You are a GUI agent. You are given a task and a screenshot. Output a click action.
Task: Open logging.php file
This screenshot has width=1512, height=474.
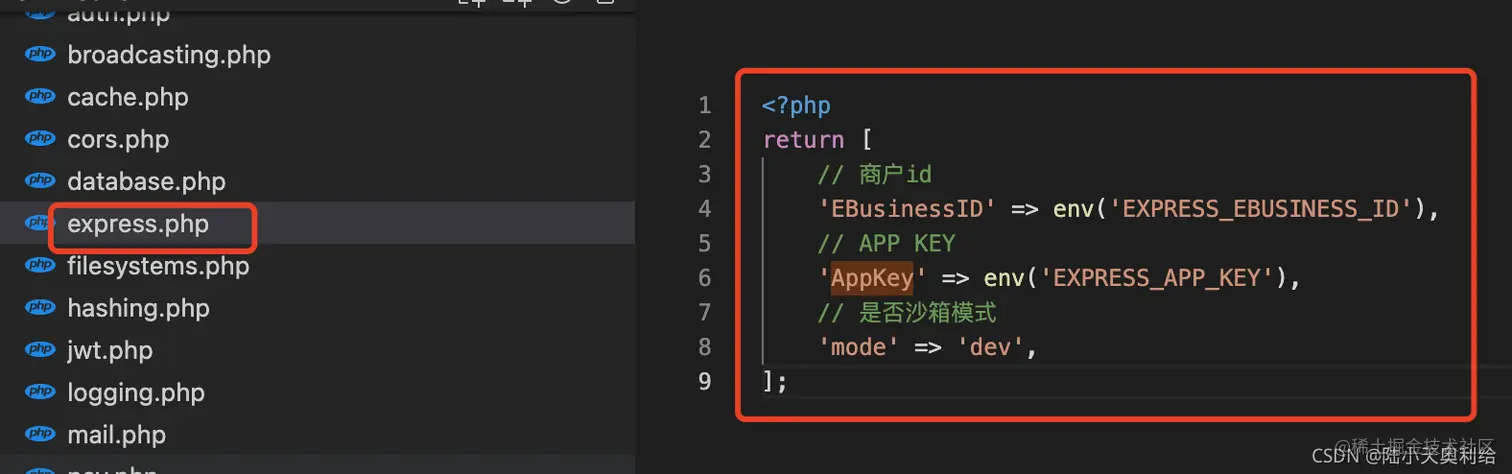136,393
